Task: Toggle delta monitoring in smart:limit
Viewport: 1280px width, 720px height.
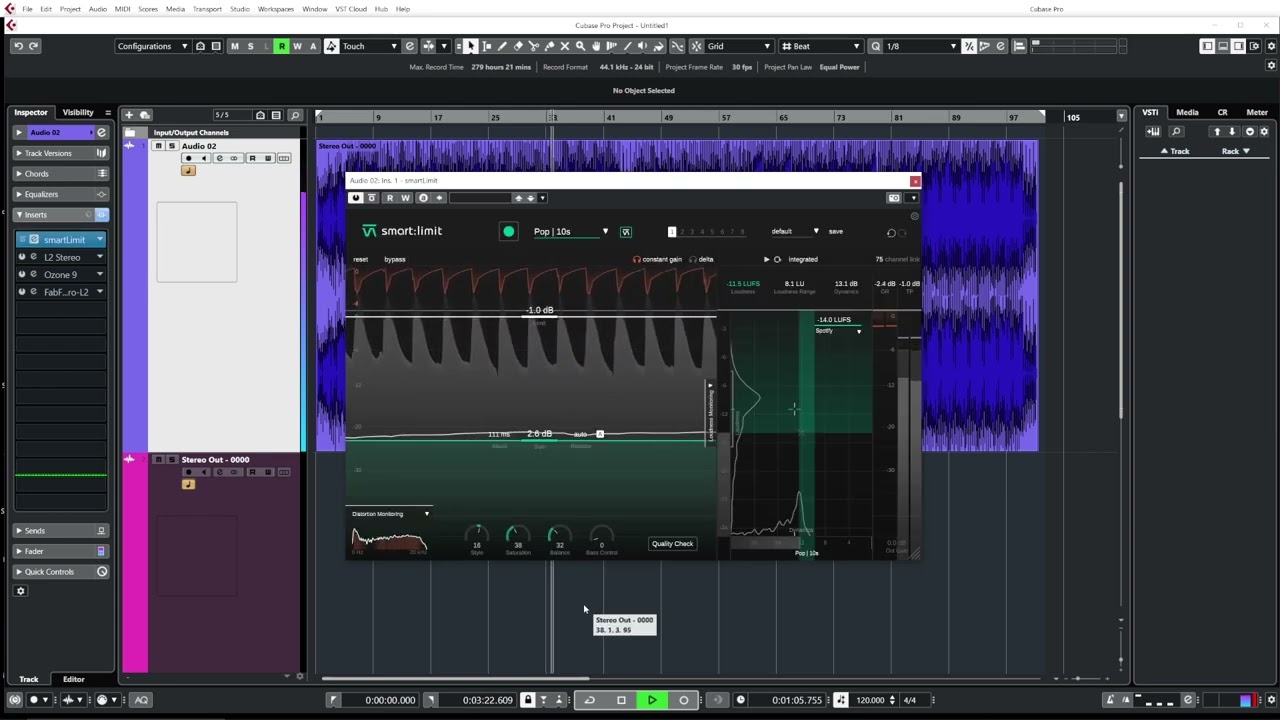Action: (701, 259)
